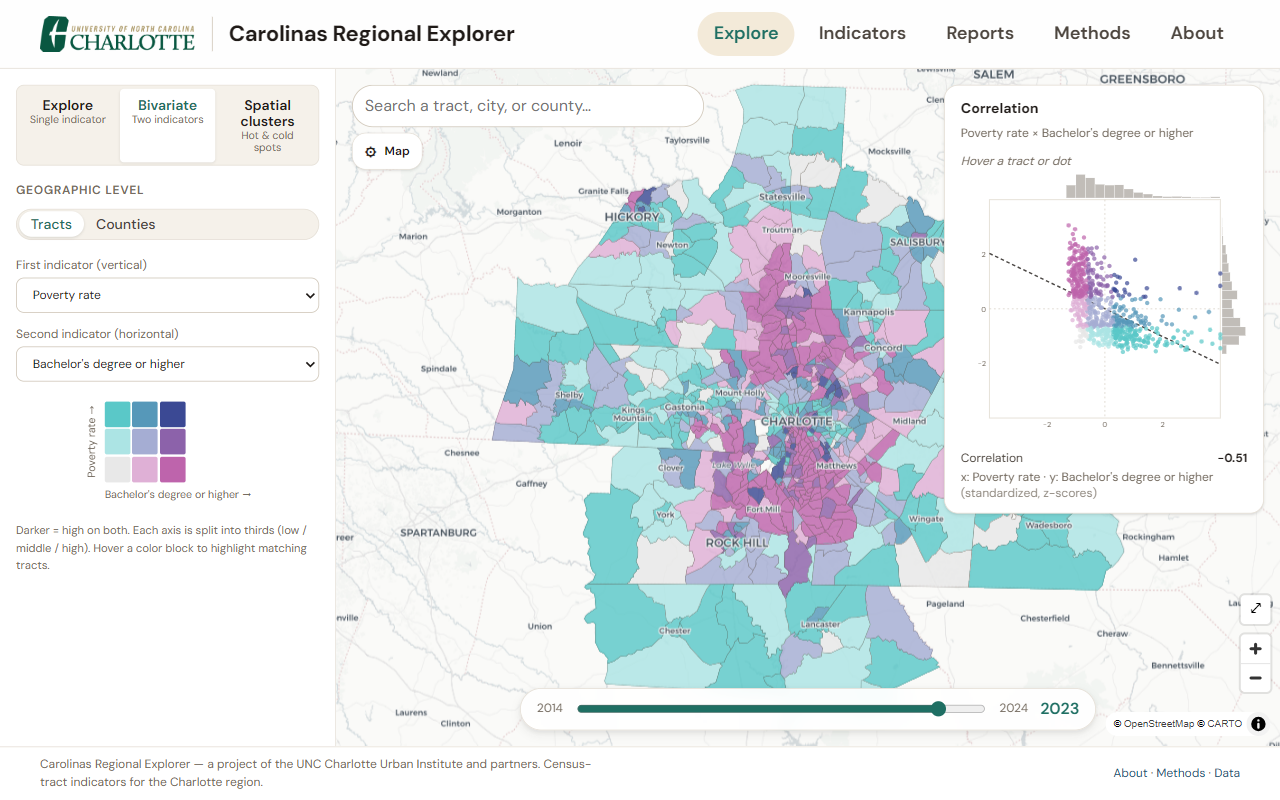Click the search tract, city, or county field
The width and height of the screenshot is (1280, 800).
coord(528,106)
